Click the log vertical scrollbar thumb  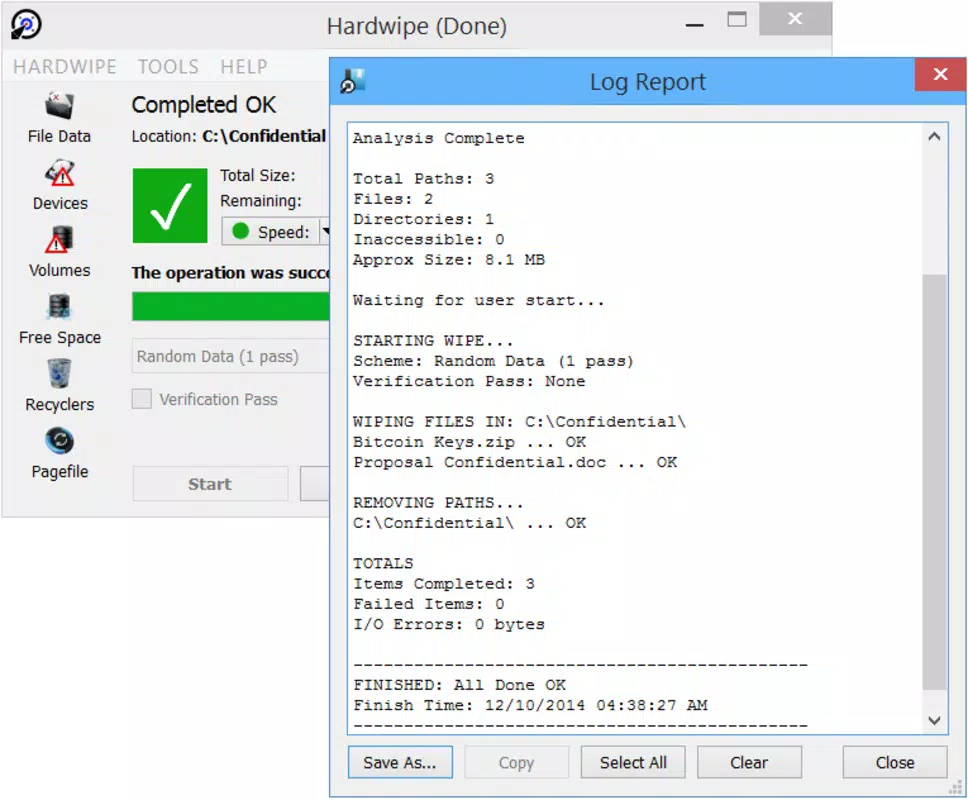[x=935, y=481]
